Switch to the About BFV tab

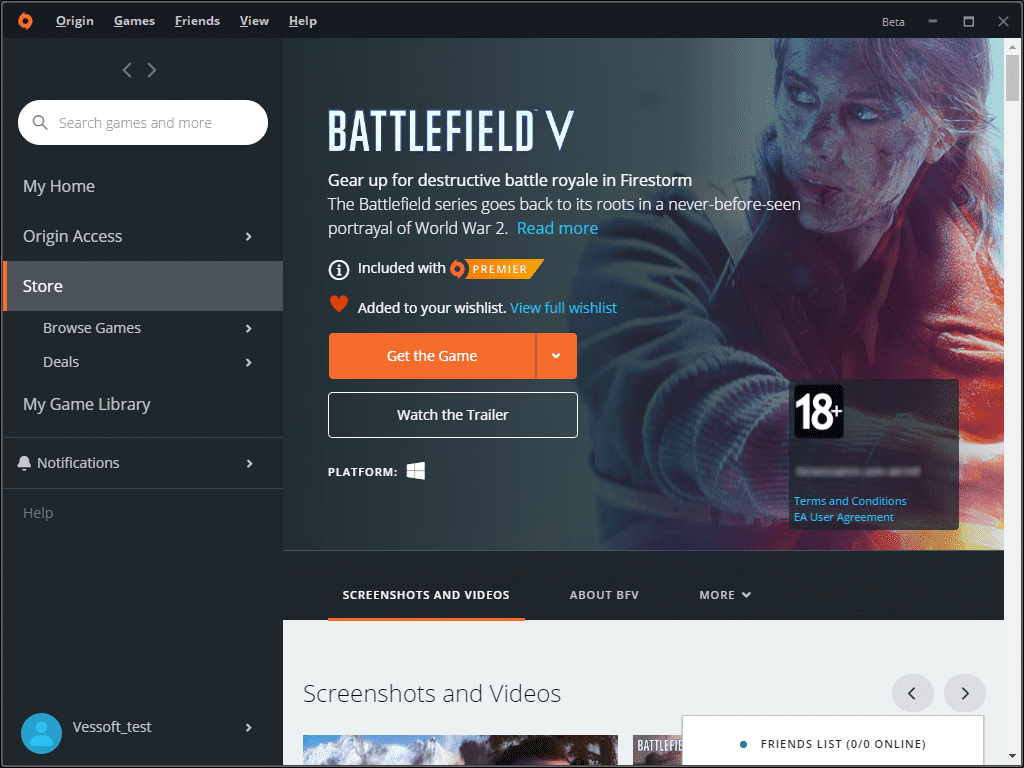tap(604, 595)
